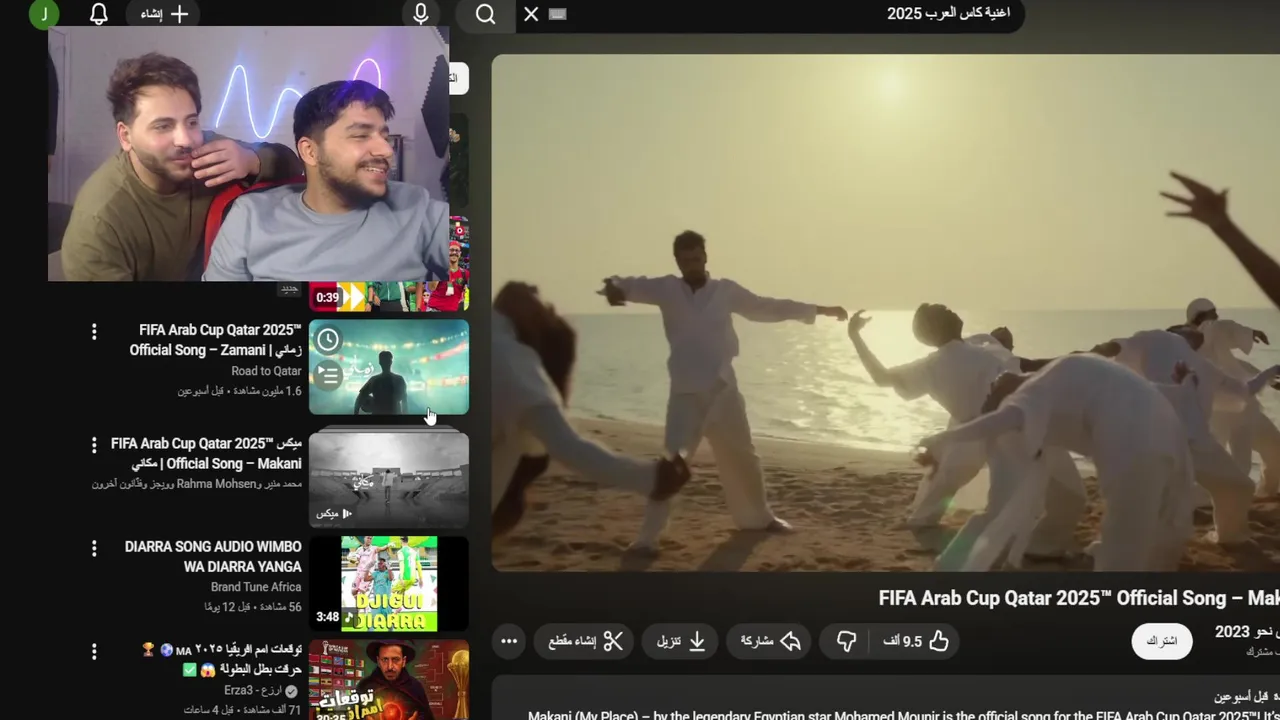Click the Subscribe button
Image resolution: width=1280 pixels, height=720 pixels.
tap(1162, 641)
